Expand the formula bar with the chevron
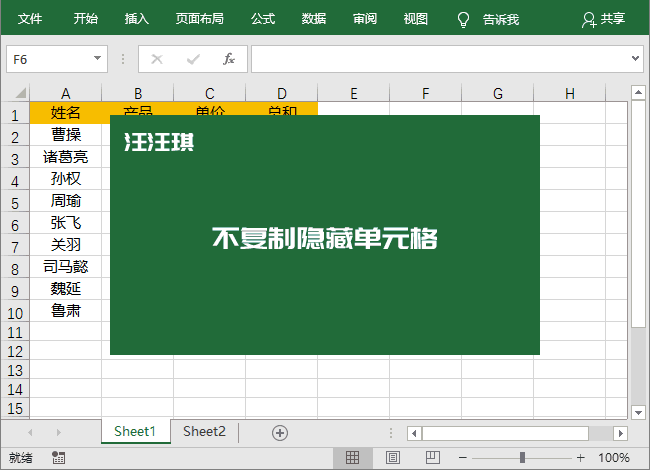Screen dimensions: 650x470 (x=636, y=59)
